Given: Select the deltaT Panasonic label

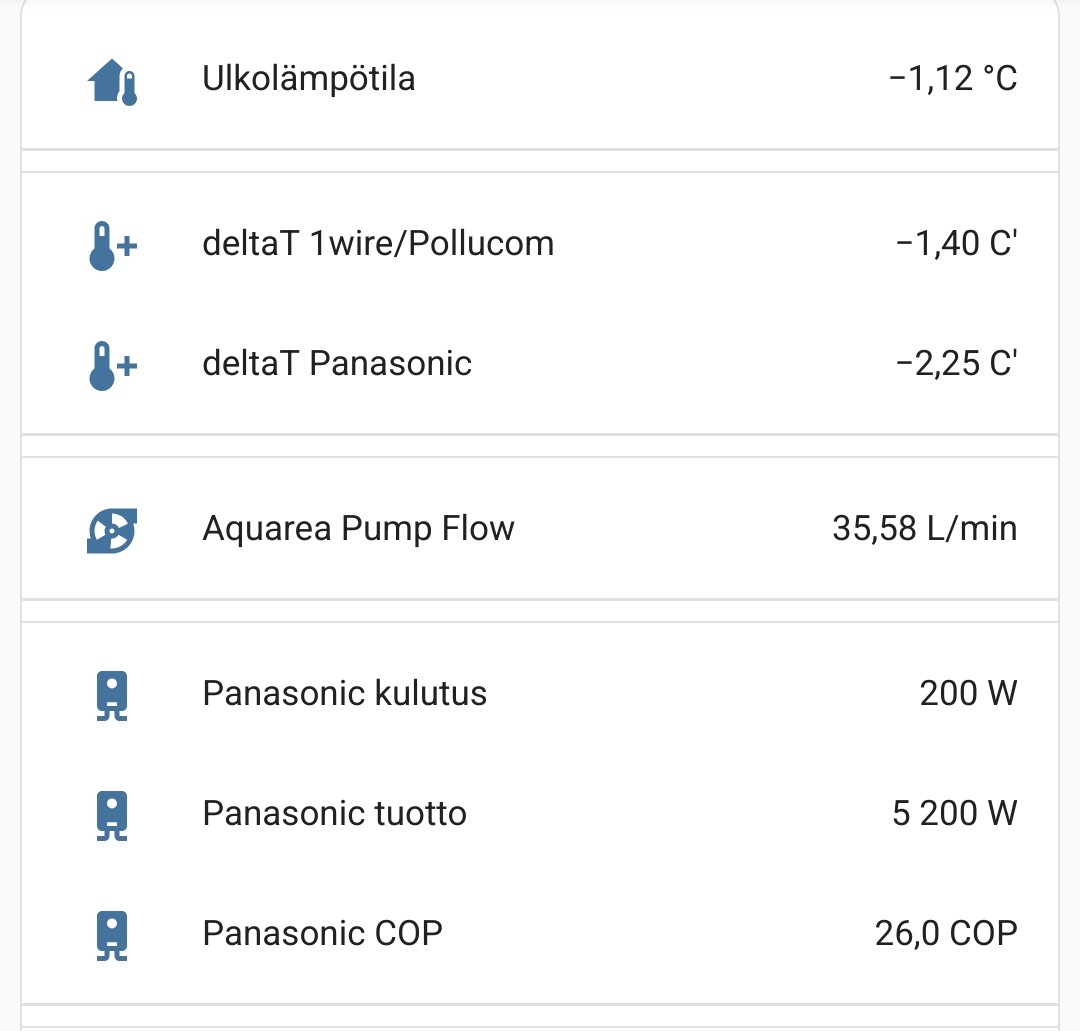Looking at the screenshot, I should pos(337,363).
